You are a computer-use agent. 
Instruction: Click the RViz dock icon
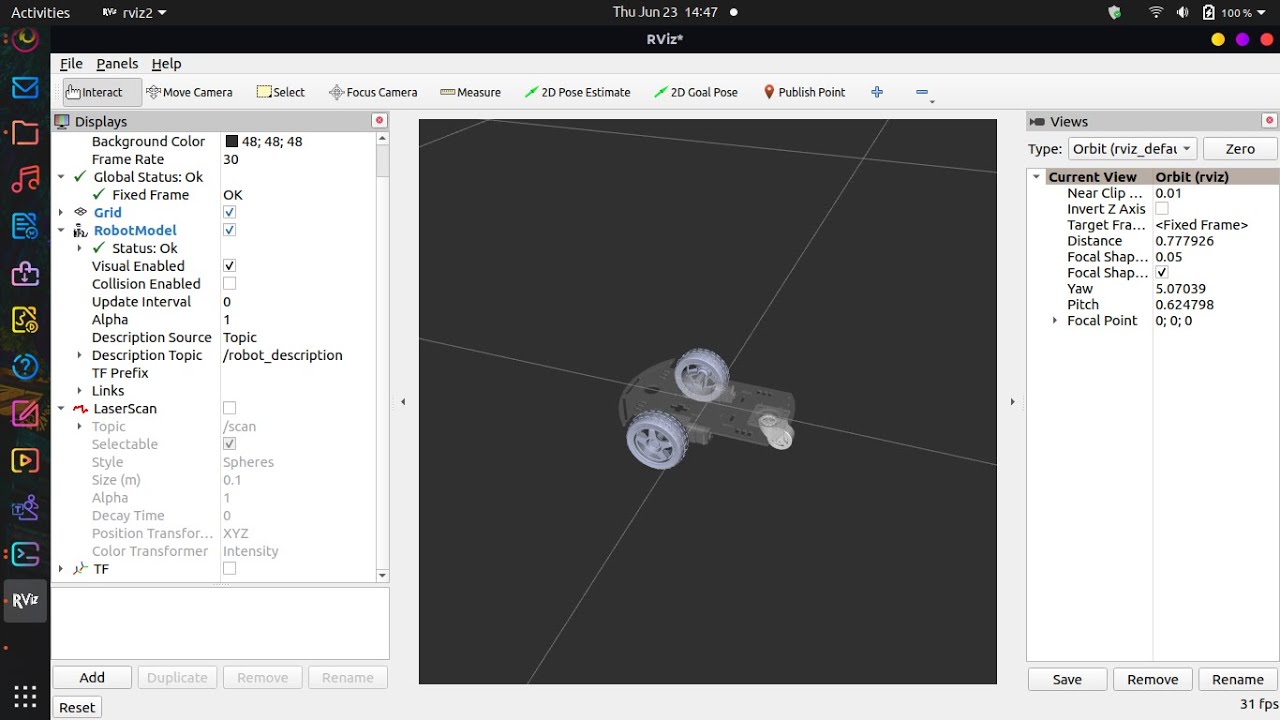tap(25, 601)
